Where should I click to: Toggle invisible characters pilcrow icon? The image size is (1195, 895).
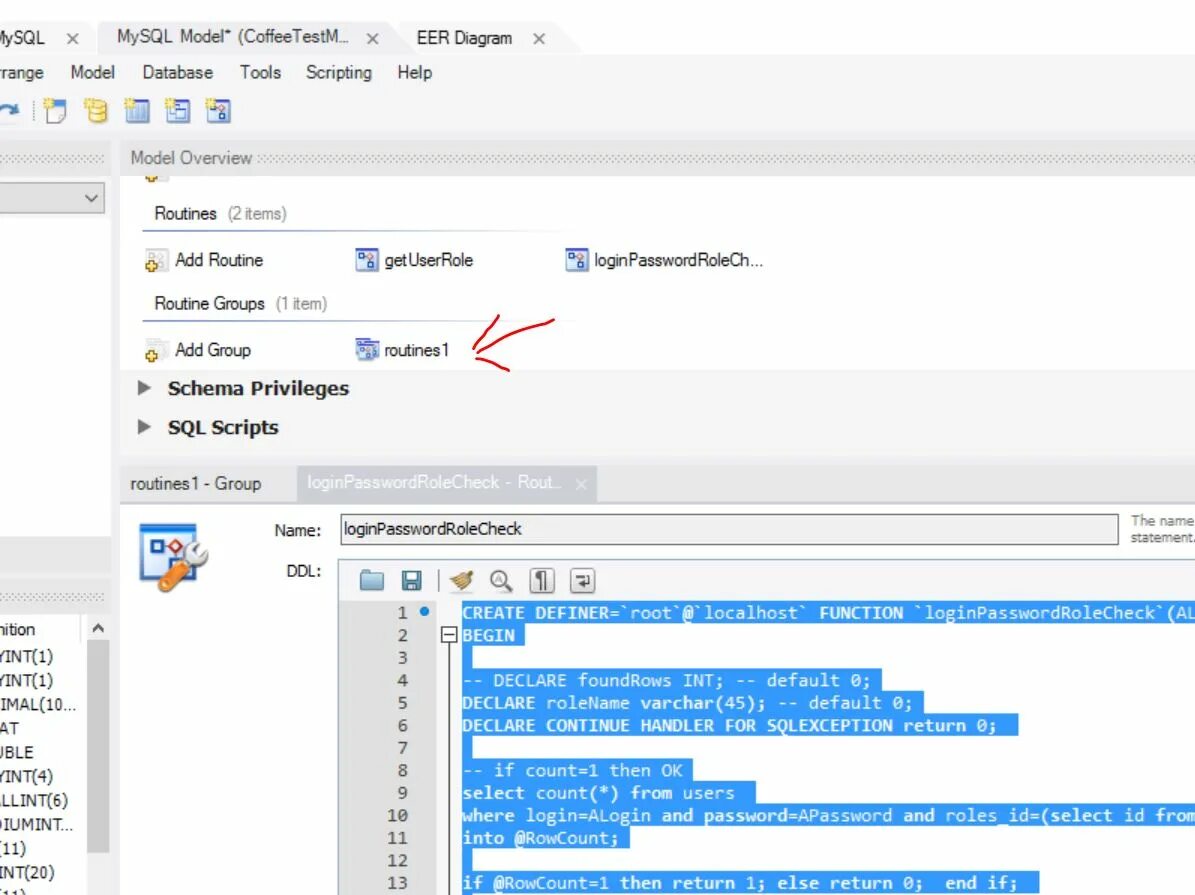click(x=542, y=581)
